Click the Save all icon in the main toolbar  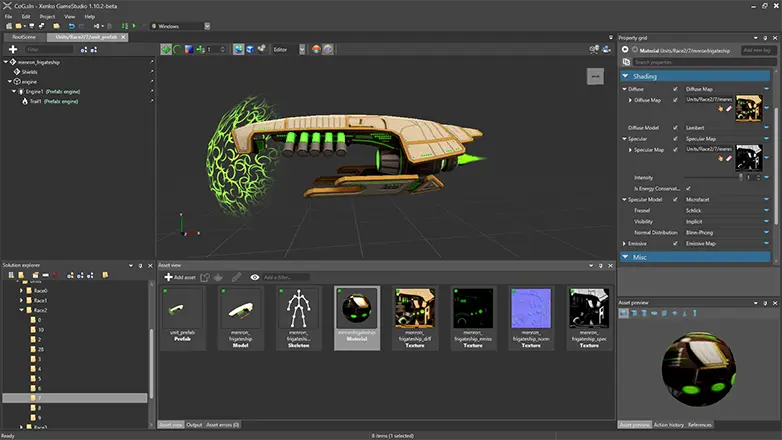pyautogui.click(x=42, y=26)
